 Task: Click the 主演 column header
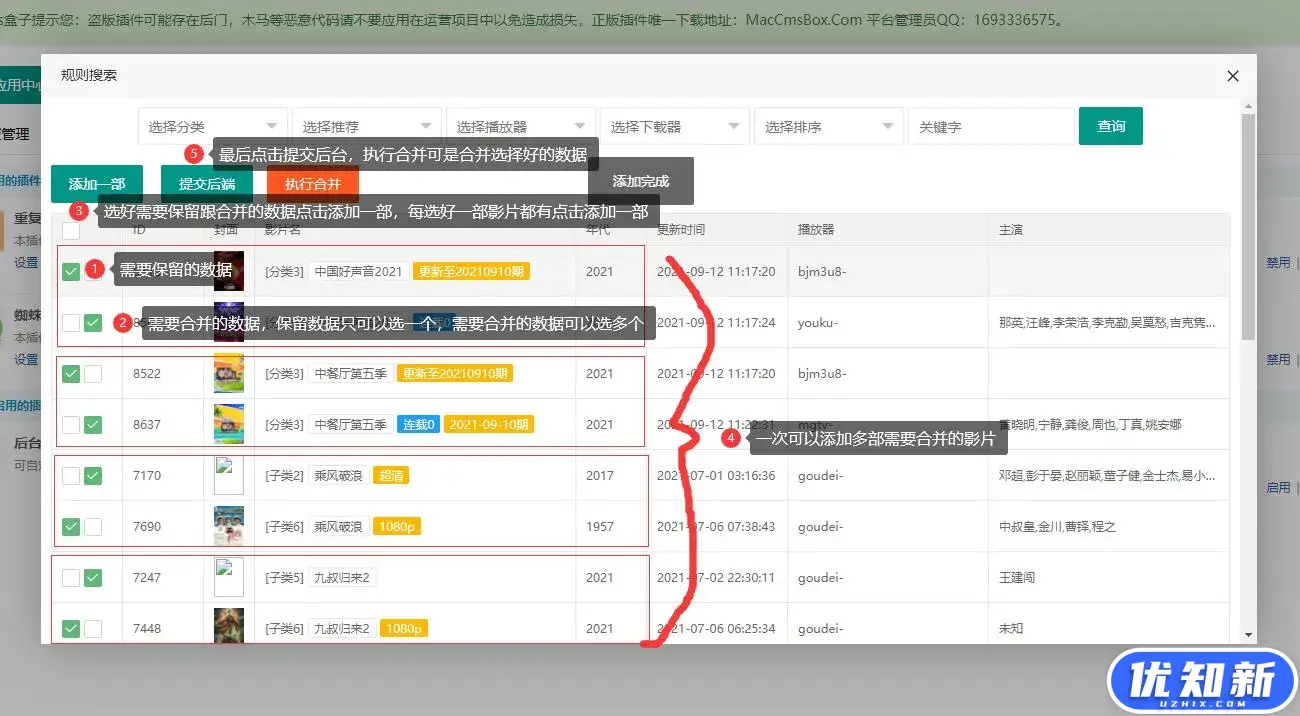[x=1010, y=230]
